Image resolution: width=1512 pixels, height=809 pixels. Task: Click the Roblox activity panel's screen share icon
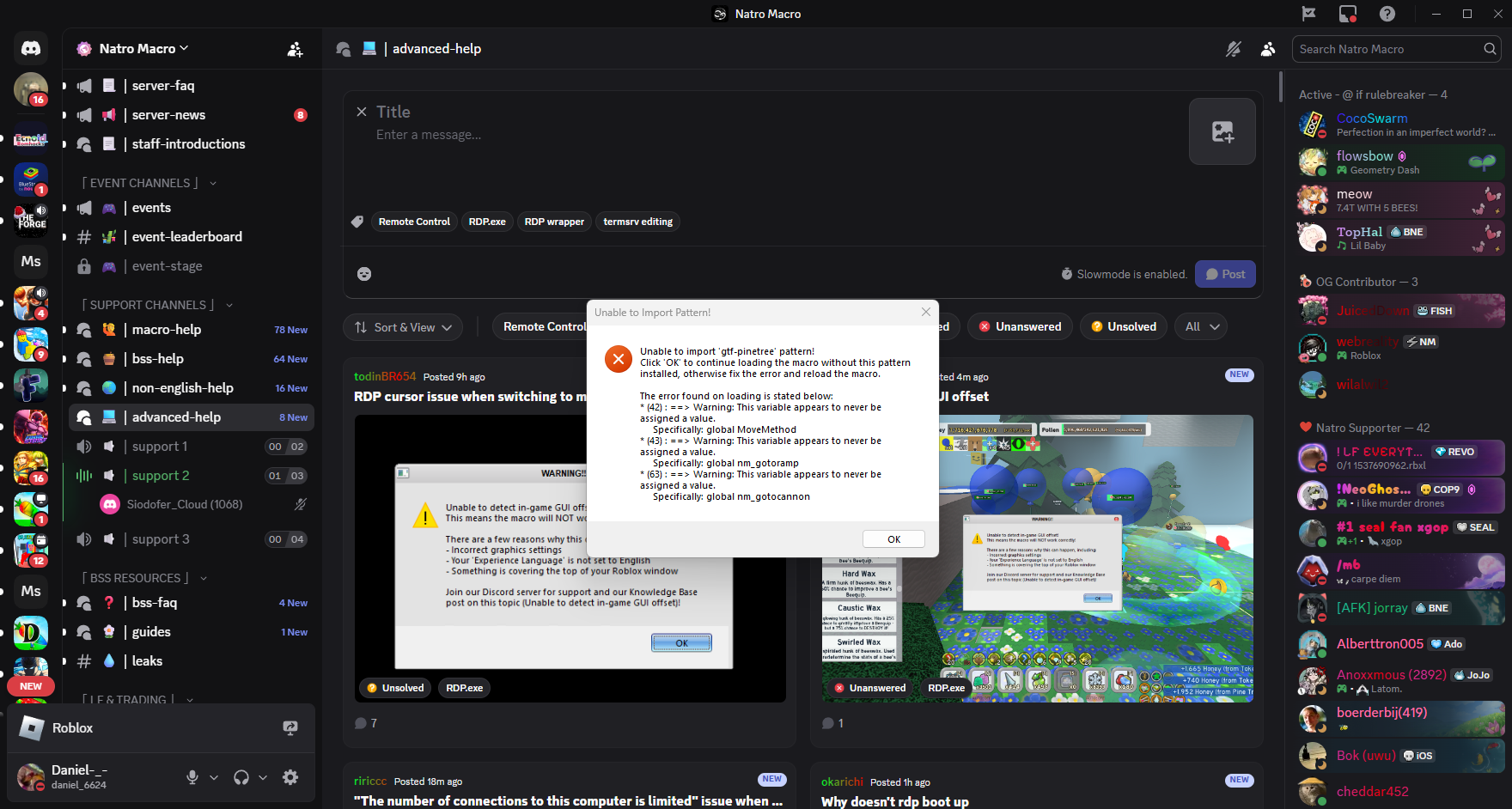(x=290, y=728)
